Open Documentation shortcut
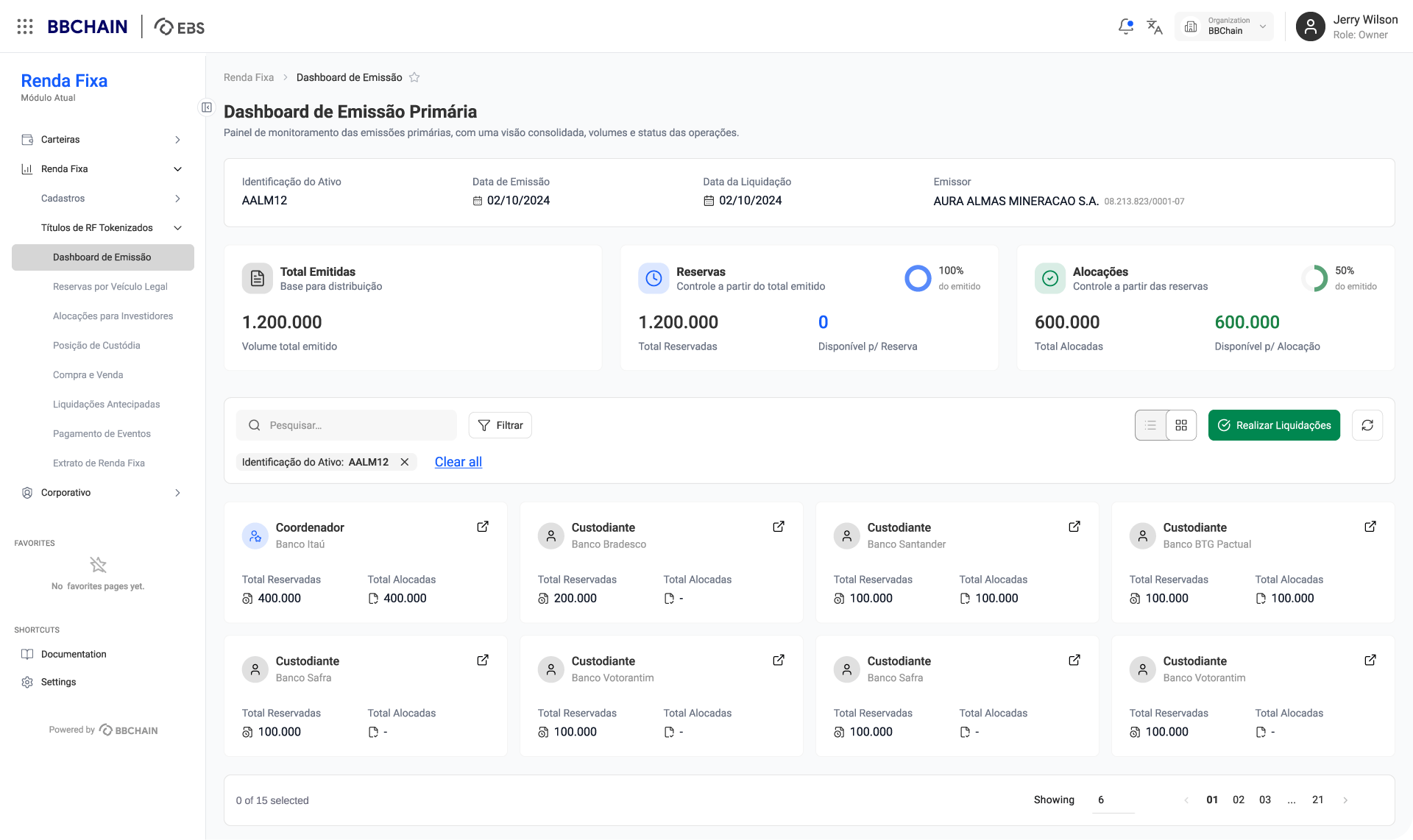 tap(64, 654)
